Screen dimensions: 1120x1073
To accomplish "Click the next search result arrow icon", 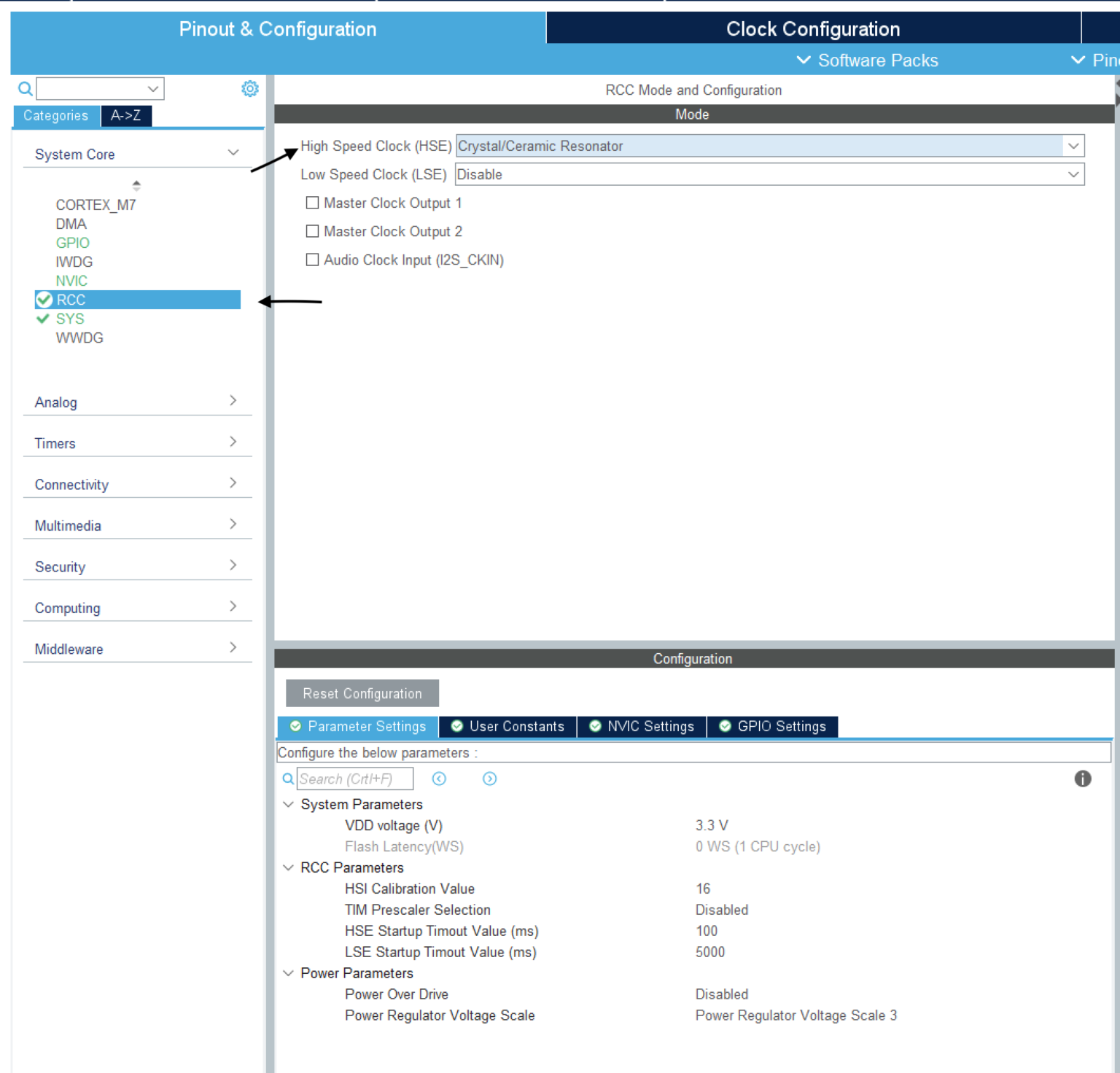I will tap(490, 779).
